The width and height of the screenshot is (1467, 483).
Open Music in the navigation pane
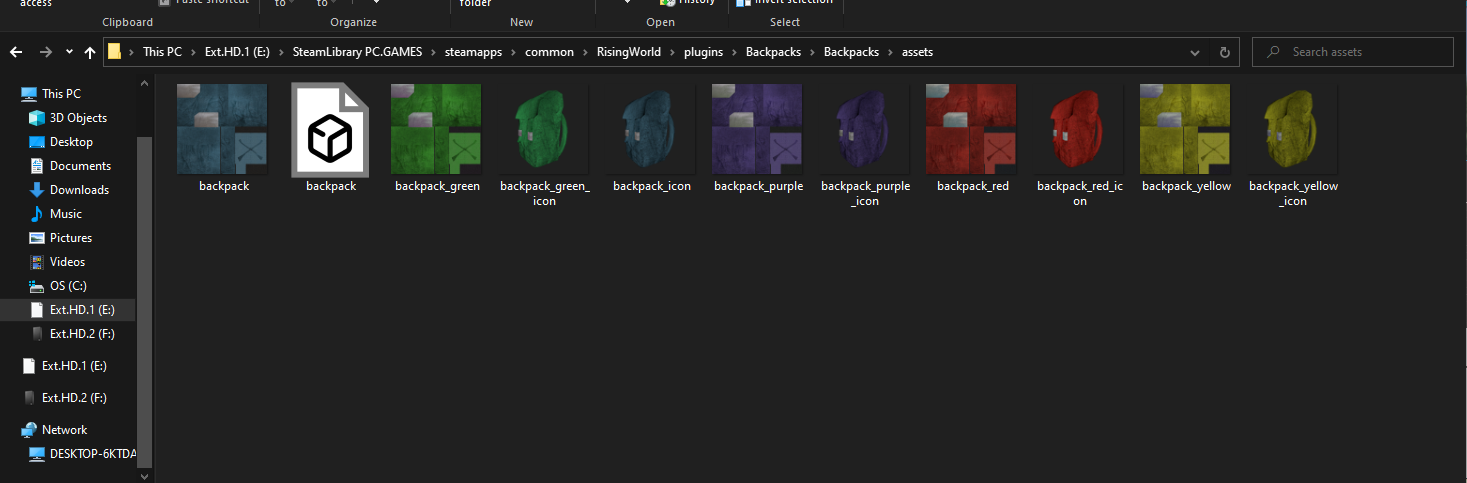click(x=66, y=214)
